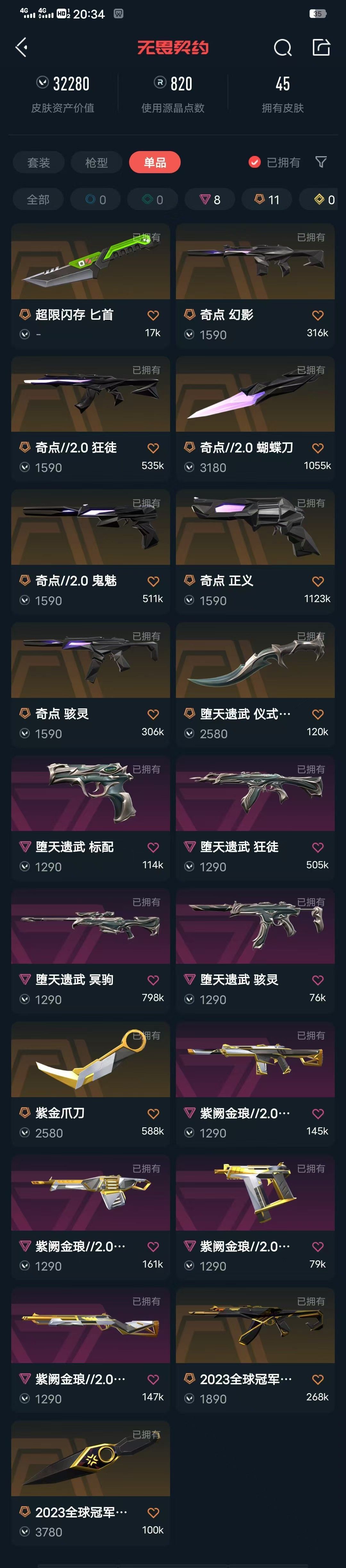Open 奇点 正义 skin thumbnail
Viewport: 346px width, 1568px height.
(255, 528)
